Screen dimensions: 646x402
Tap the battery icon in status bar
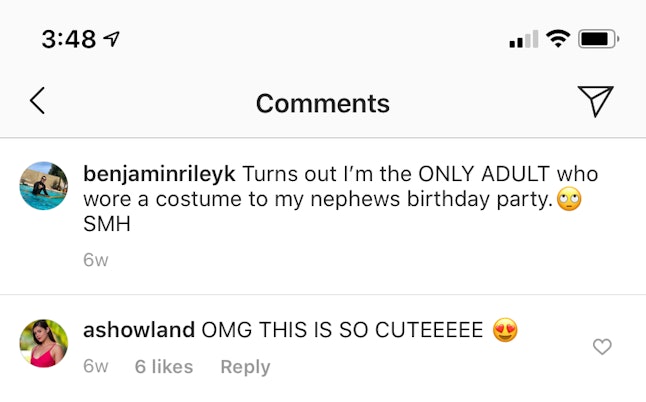click(598, 40)
